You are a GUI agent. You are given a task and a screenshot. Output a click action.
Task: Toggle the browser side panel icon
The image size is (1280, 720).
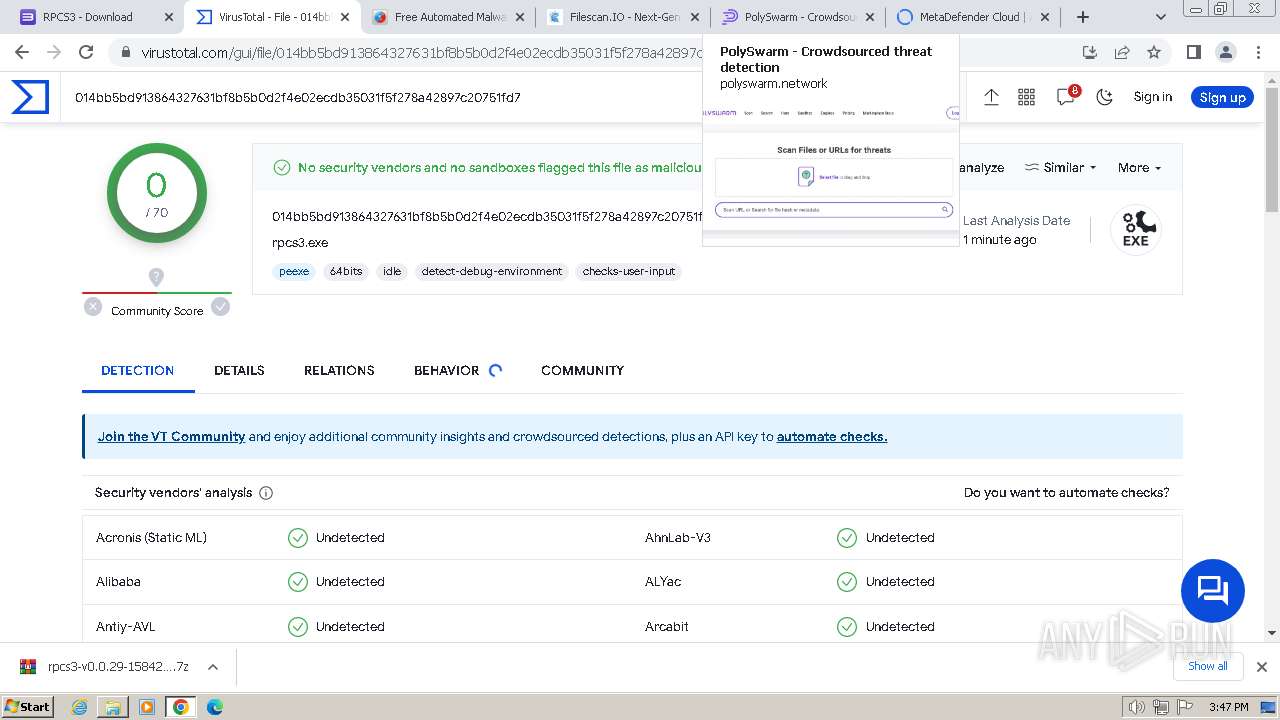coord(1193,52)
